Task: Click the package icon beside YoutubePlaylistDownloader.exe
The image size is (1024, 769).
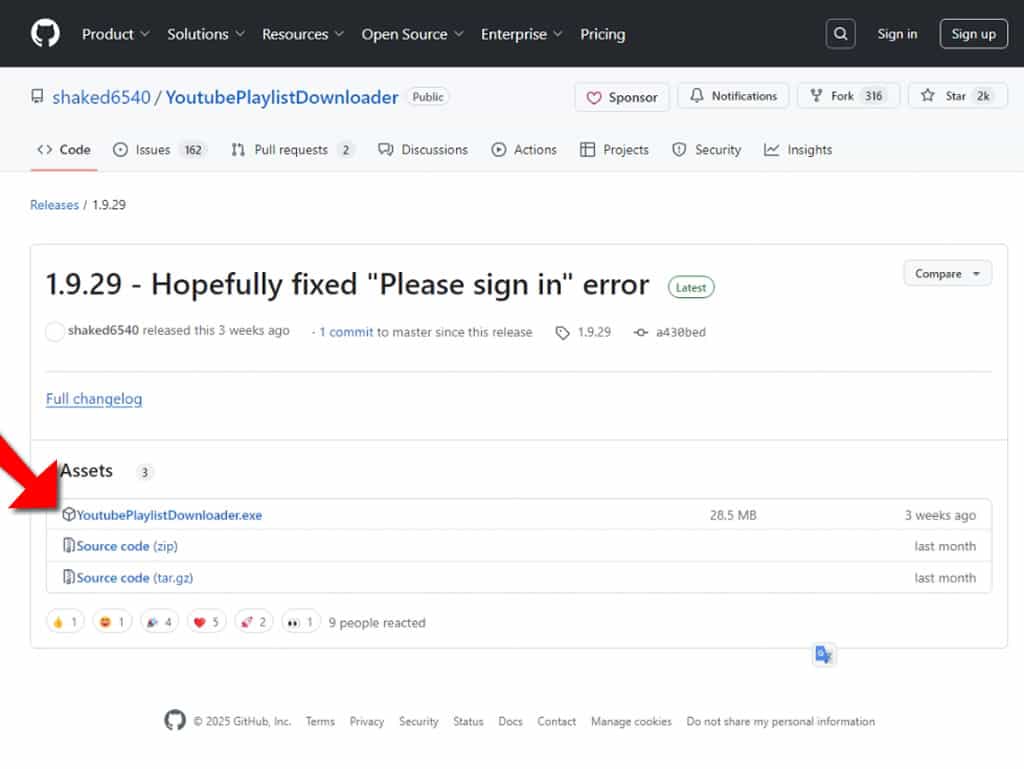Action: point(69,514)
